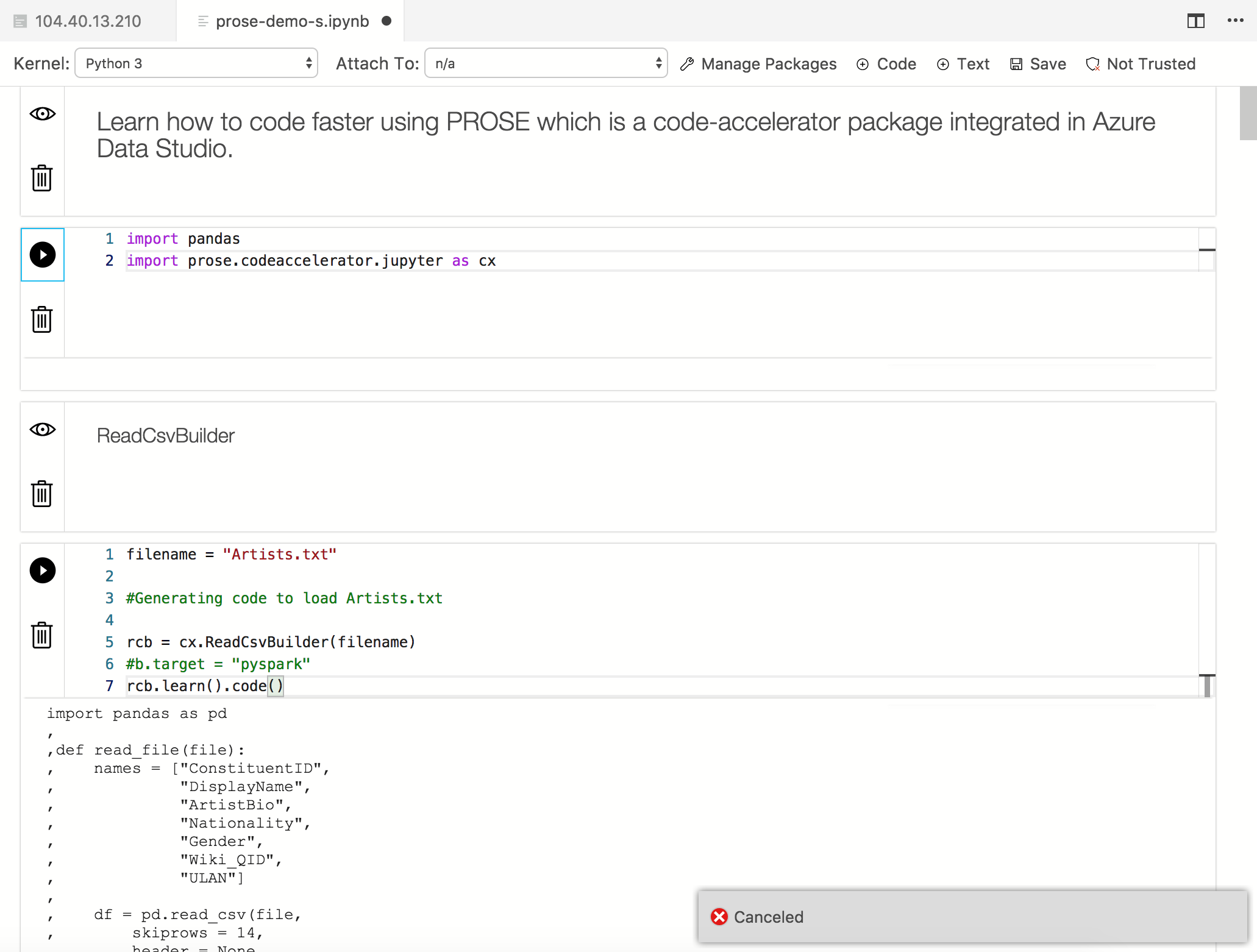Select the 104.40.13.210 server tab
This screenshot has width=1257, height=952.
pos(88,20)
